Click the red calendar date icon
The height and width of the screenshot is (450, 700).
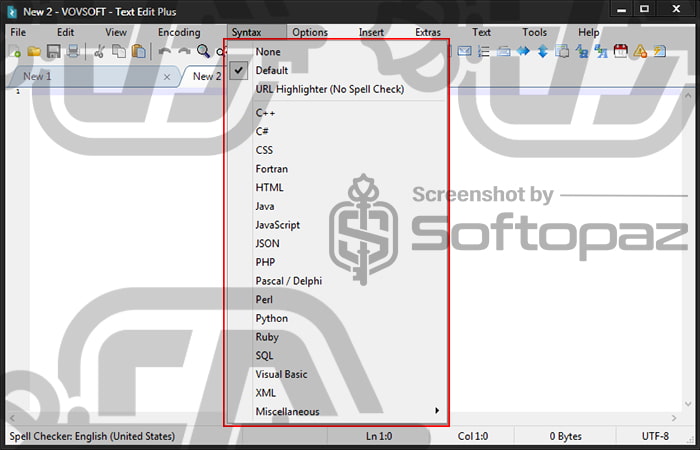point(621,51)
